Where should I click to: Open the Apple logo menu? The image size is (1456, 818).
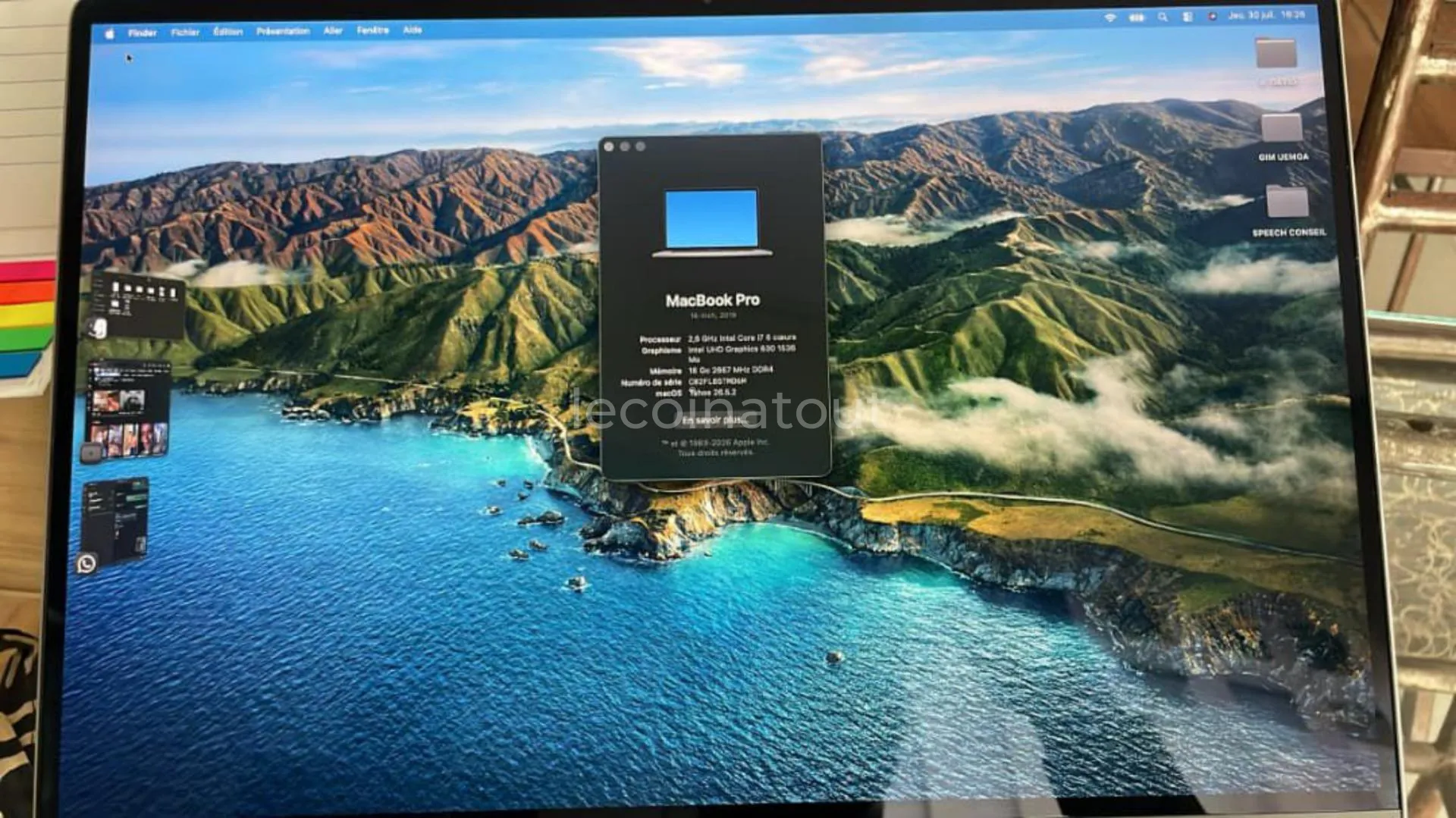(109, 33)
